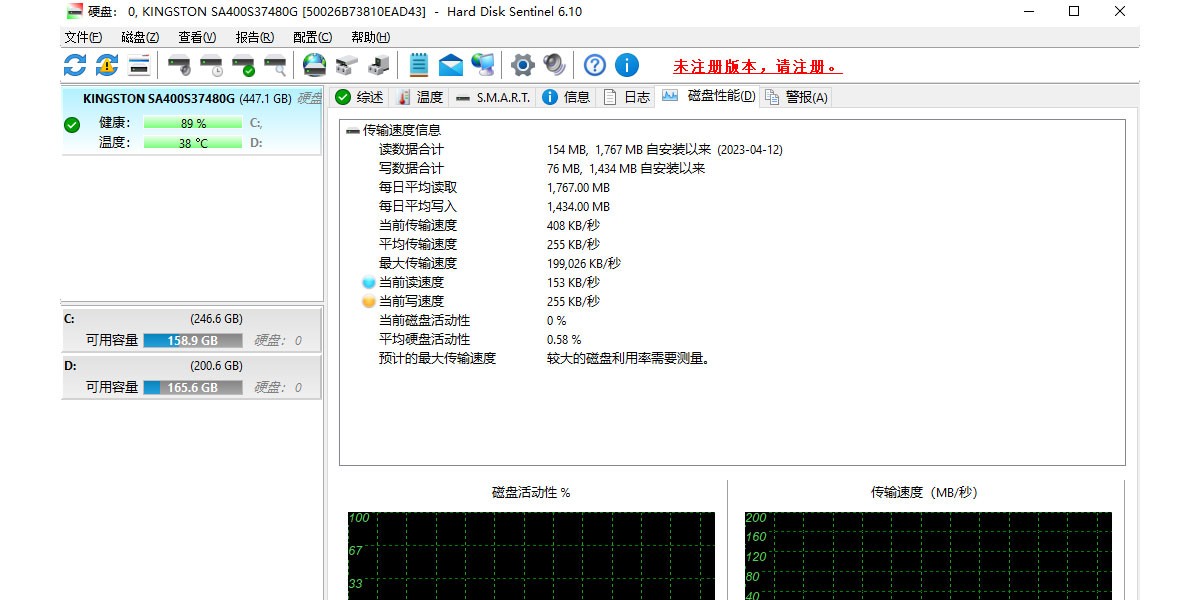Click the server and drive toolbar icon
The height and width of the screenshot is (600, 1200).
coord(378,66)
